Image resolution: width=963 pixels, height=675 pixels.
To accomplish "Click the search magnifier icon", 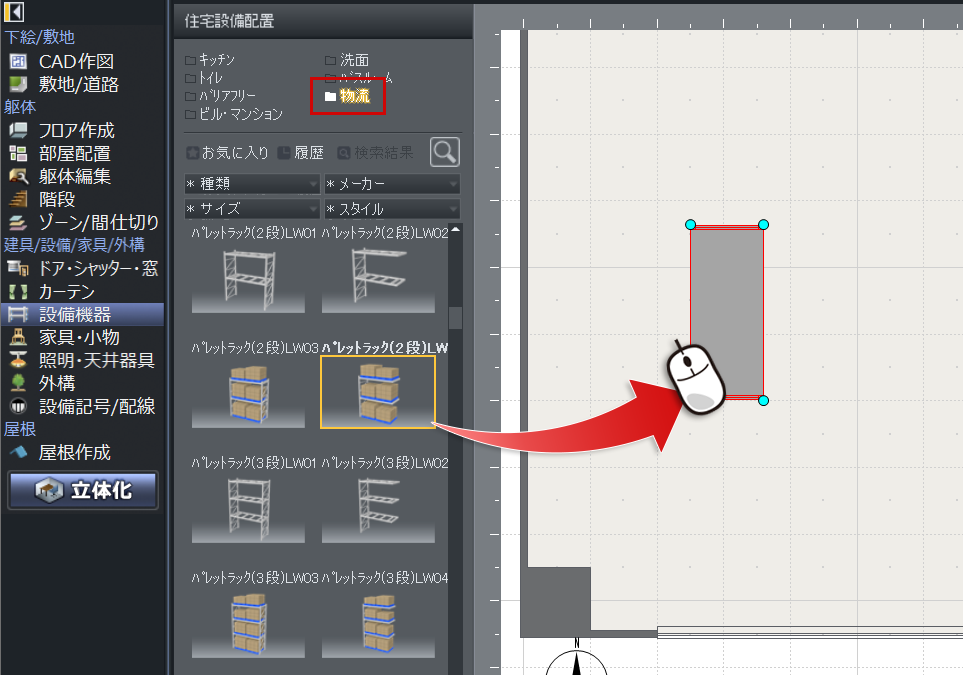I will [445, 152].
